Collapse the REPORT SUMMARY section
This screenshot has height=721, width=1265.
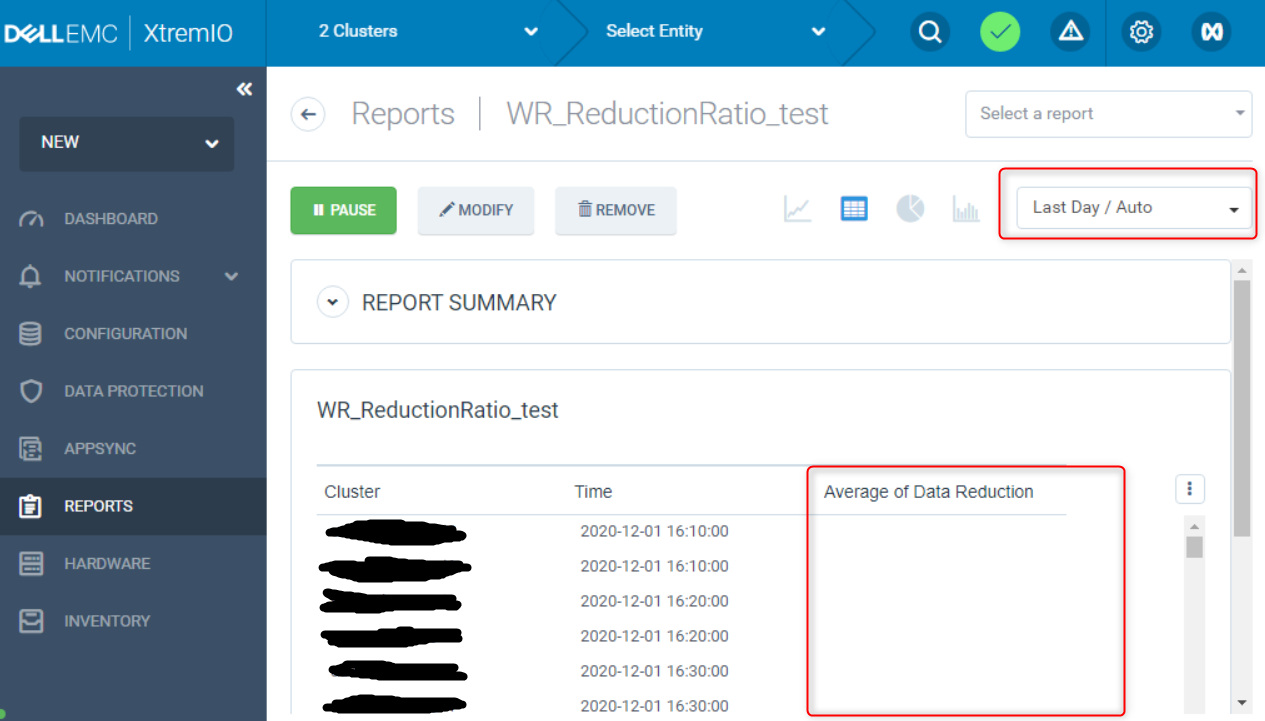tap(333, 301)
